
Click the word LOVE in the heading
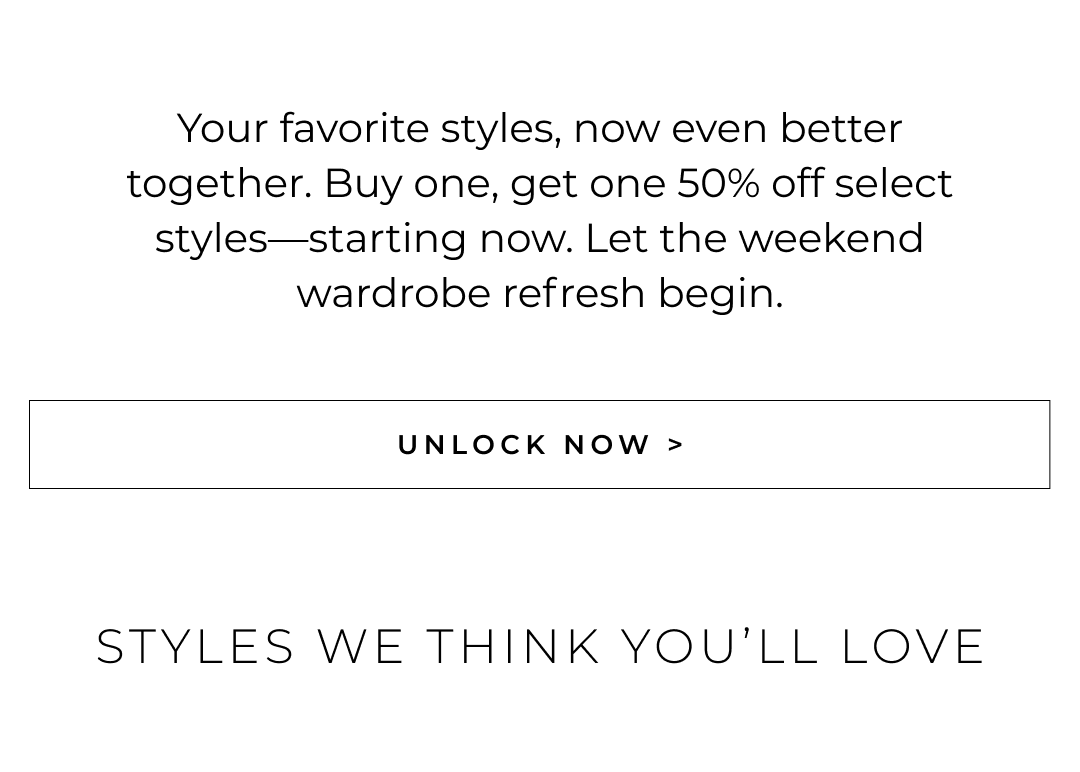(913, 646)
